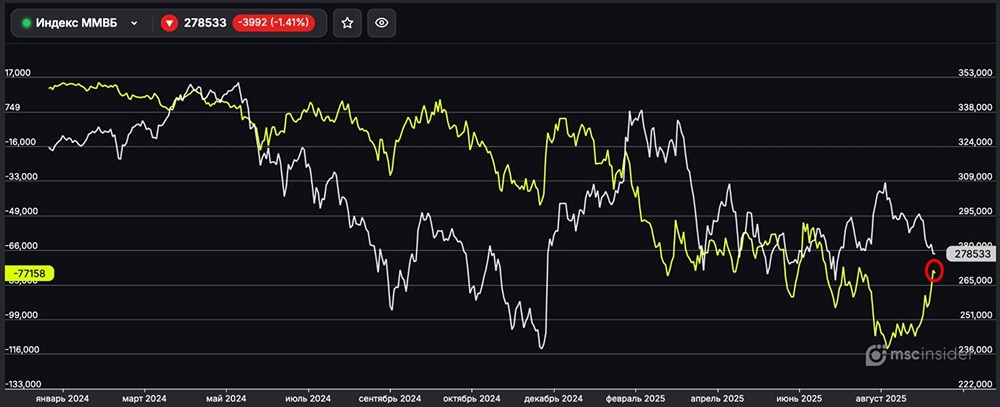Click the 324,000 right axis label
The height and width of the screenshot is (407, 1000).
(x=975, y=143)
